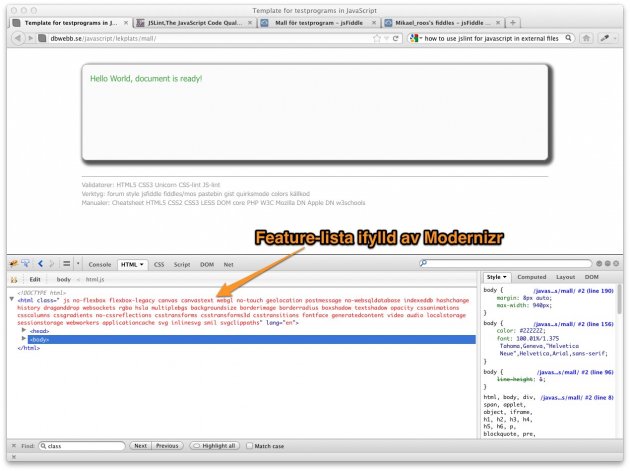Close the Mall för testprogram jsFiddle tab
Screen dimensions: 630x471
[x=374, y=23]
